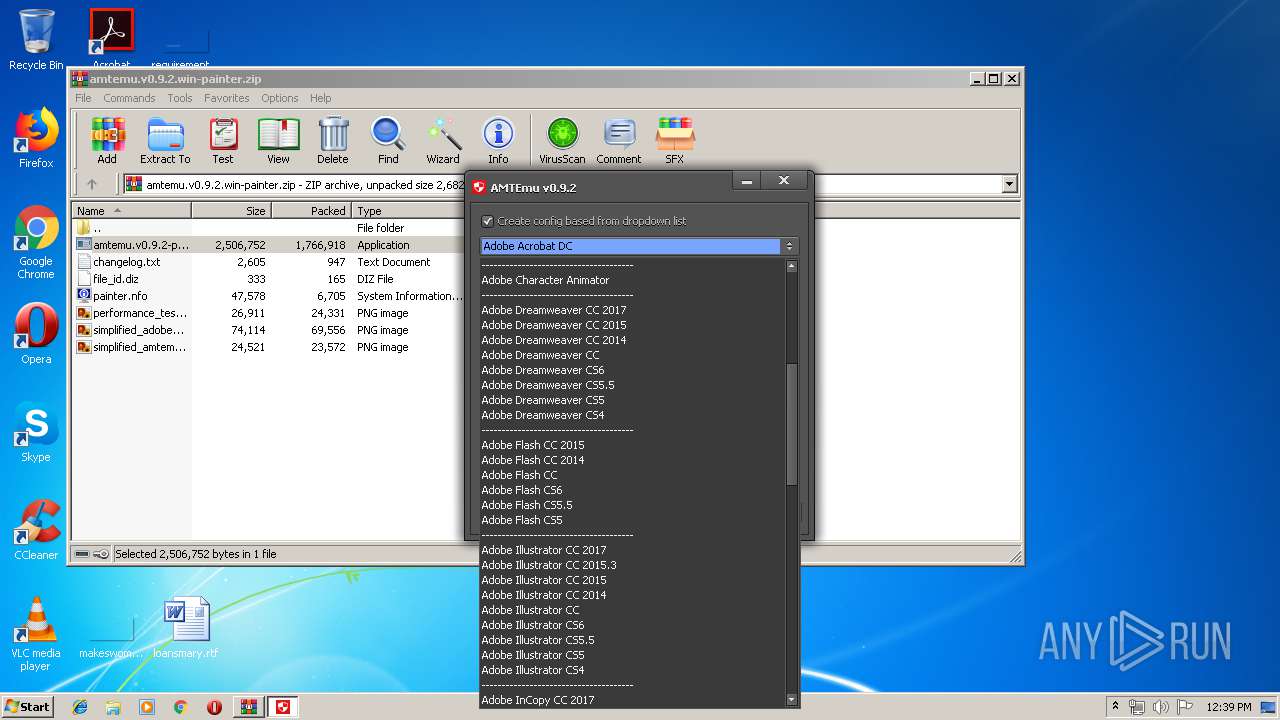The height and width of the screenshot is (720, 1280).
Task: Click the system tray clock
Action: 1228,707
